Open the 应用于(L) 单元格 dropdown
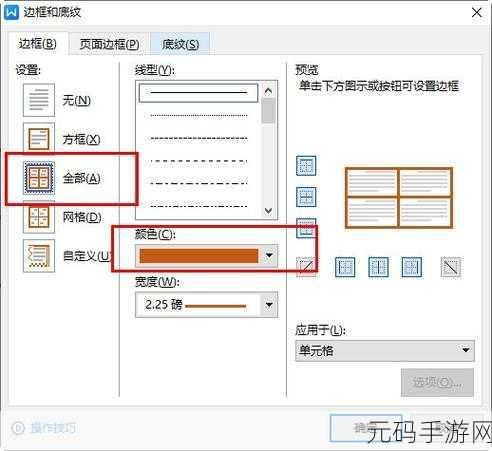This screenshot has width=492, height=451. point(385,350)
